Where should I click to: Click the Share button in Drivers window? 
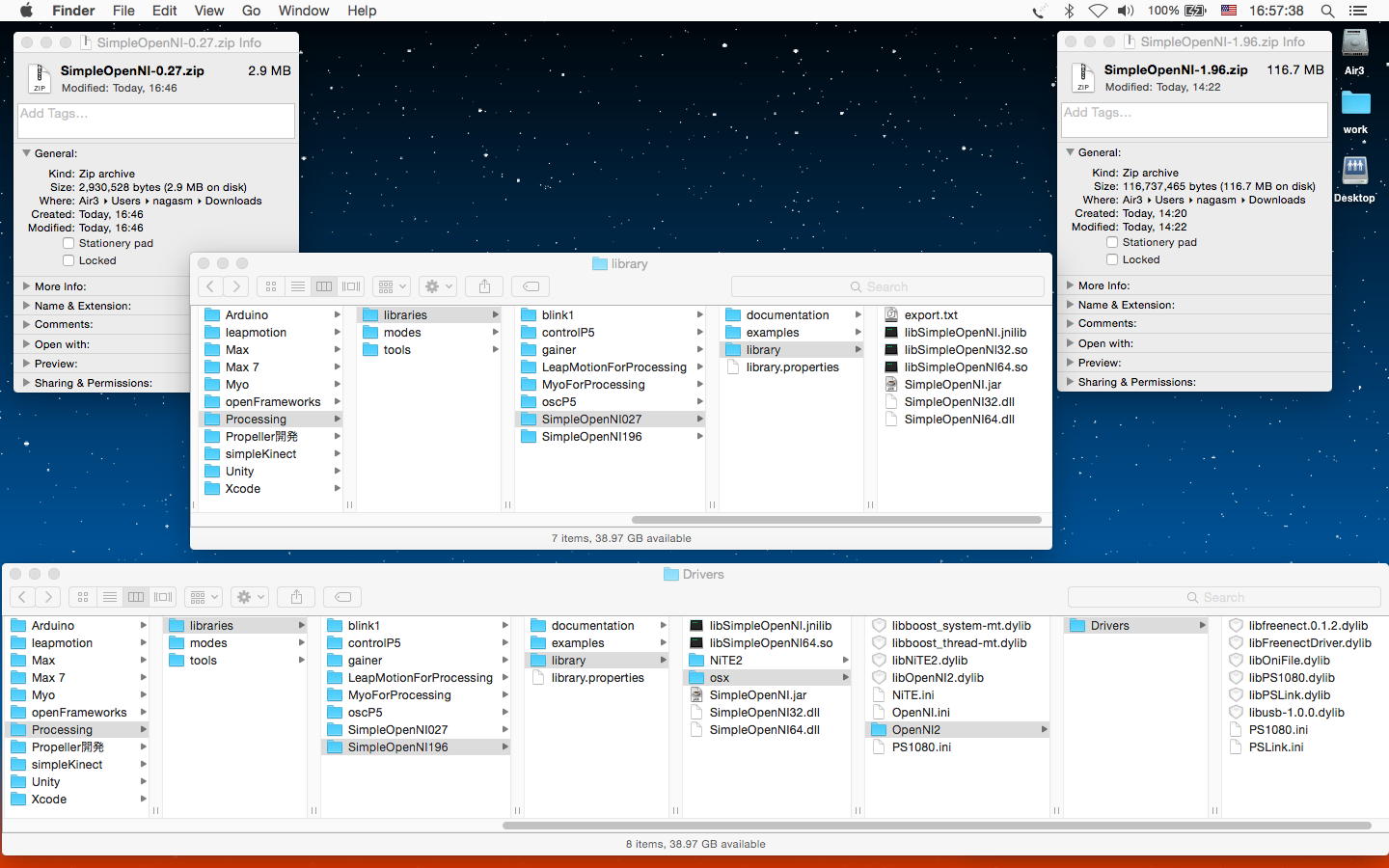297,597
